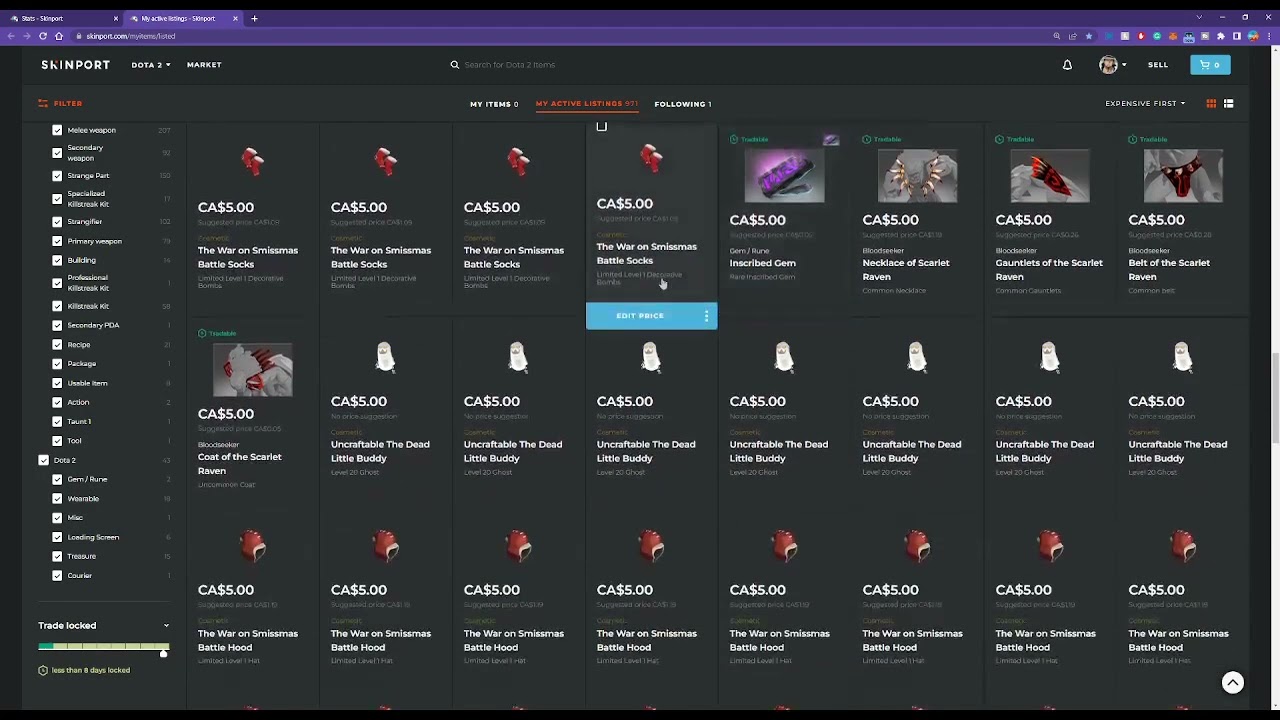Adjust the Trade locked slider handle
The height and width of the screenshot is (720, 1280).
[164, 653]
